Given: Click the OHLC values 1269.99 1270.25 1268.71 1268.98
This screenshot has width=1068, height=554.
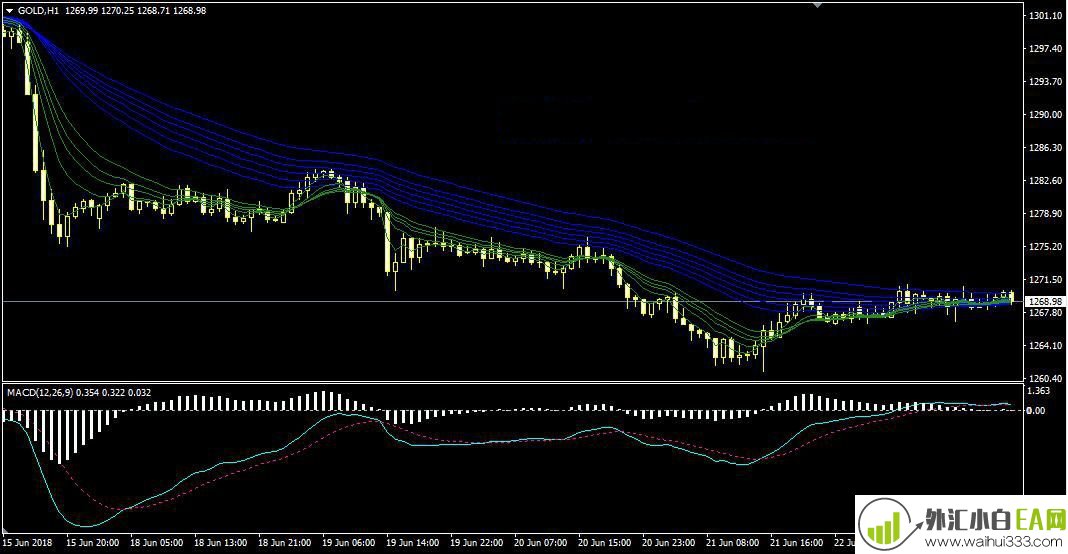Looking at the screenshot, I should 136,11.
